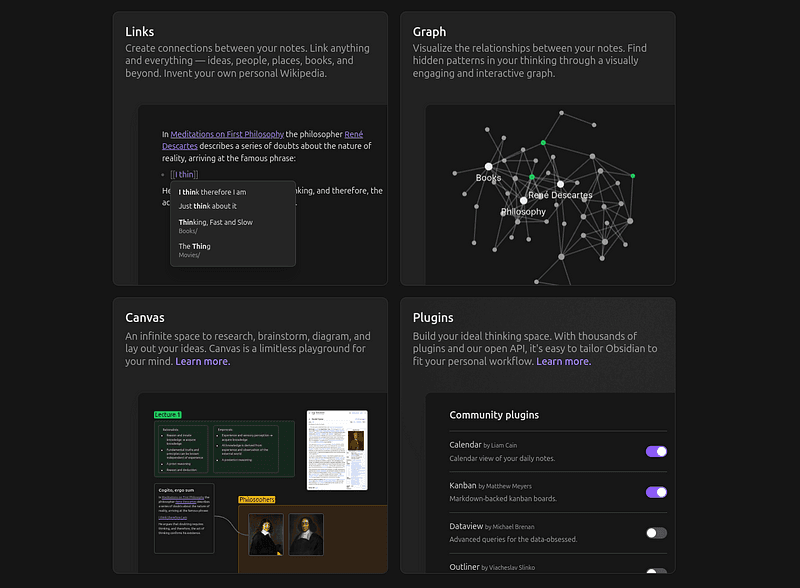Disable the Kanban plugin toggle
The height and width of the screenshot is (588, 800).
(656, 492)
